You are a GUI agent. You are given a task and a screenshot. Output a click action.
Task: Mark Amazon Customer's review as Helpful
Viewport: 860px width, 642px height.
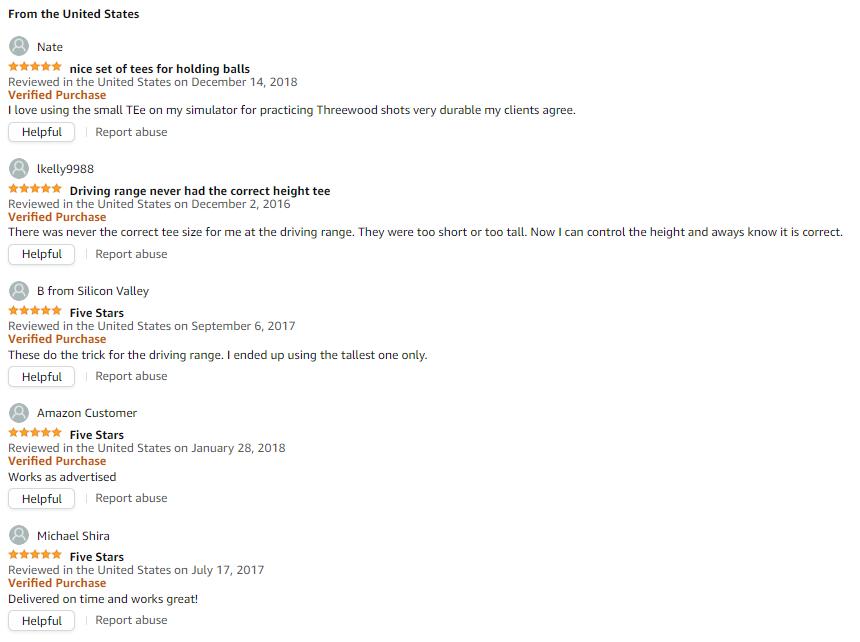click(42, 499)
